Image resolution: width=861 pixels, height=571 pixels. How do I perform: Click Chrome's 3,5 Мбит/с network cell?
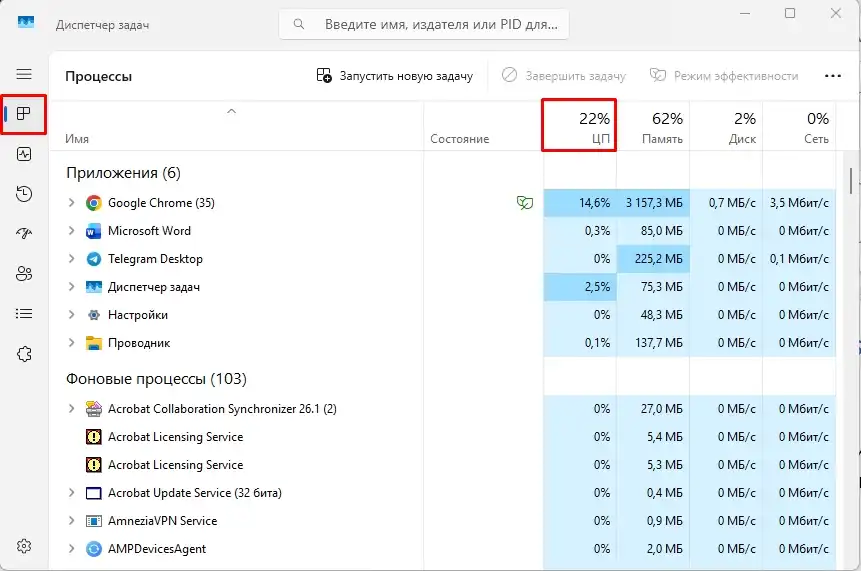pyautogui.click(x=799, y=203)
